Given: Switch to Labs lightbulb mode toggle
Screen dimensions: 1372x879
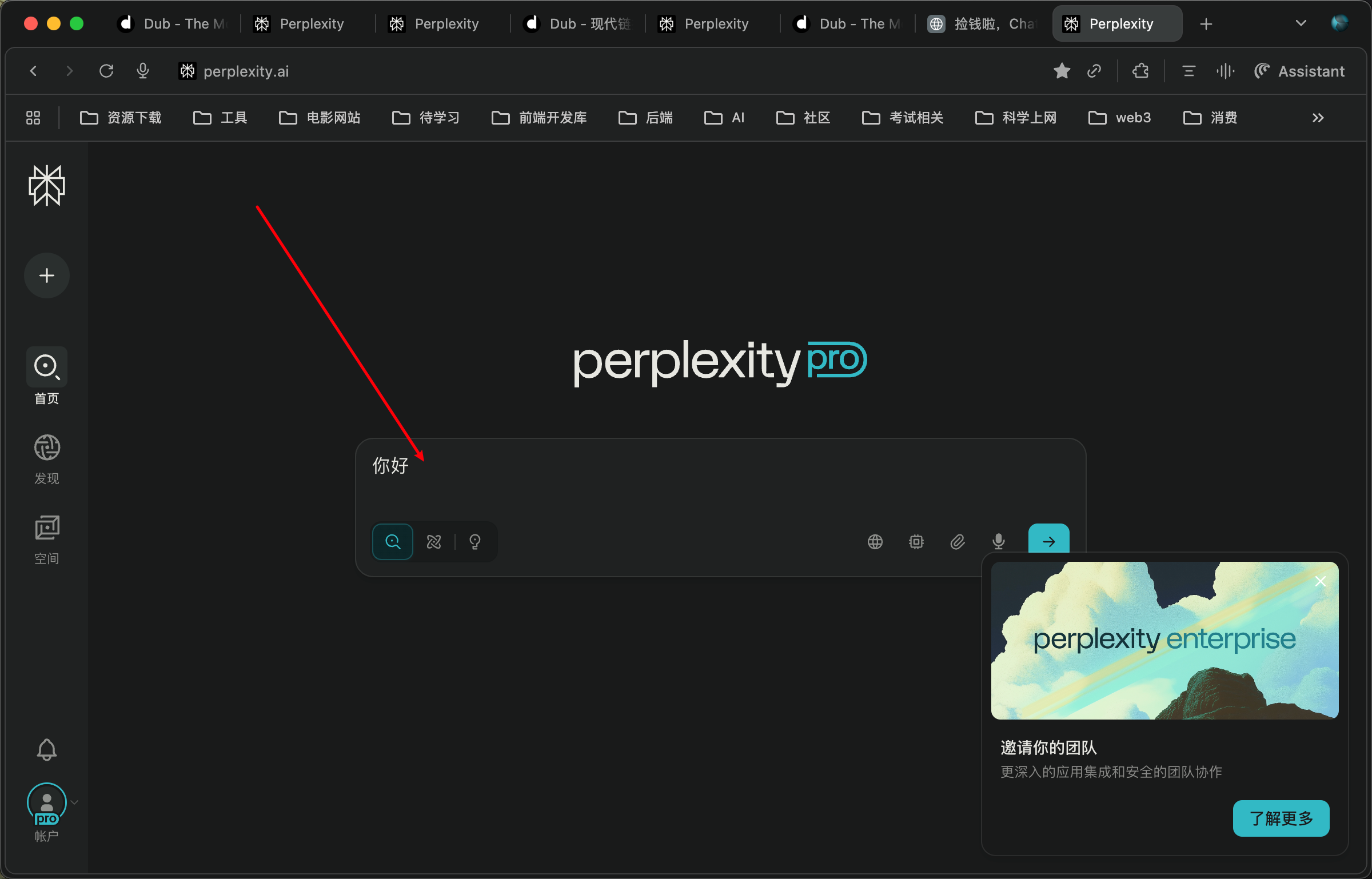Looking at the screenshot, I should click(475, 541).
